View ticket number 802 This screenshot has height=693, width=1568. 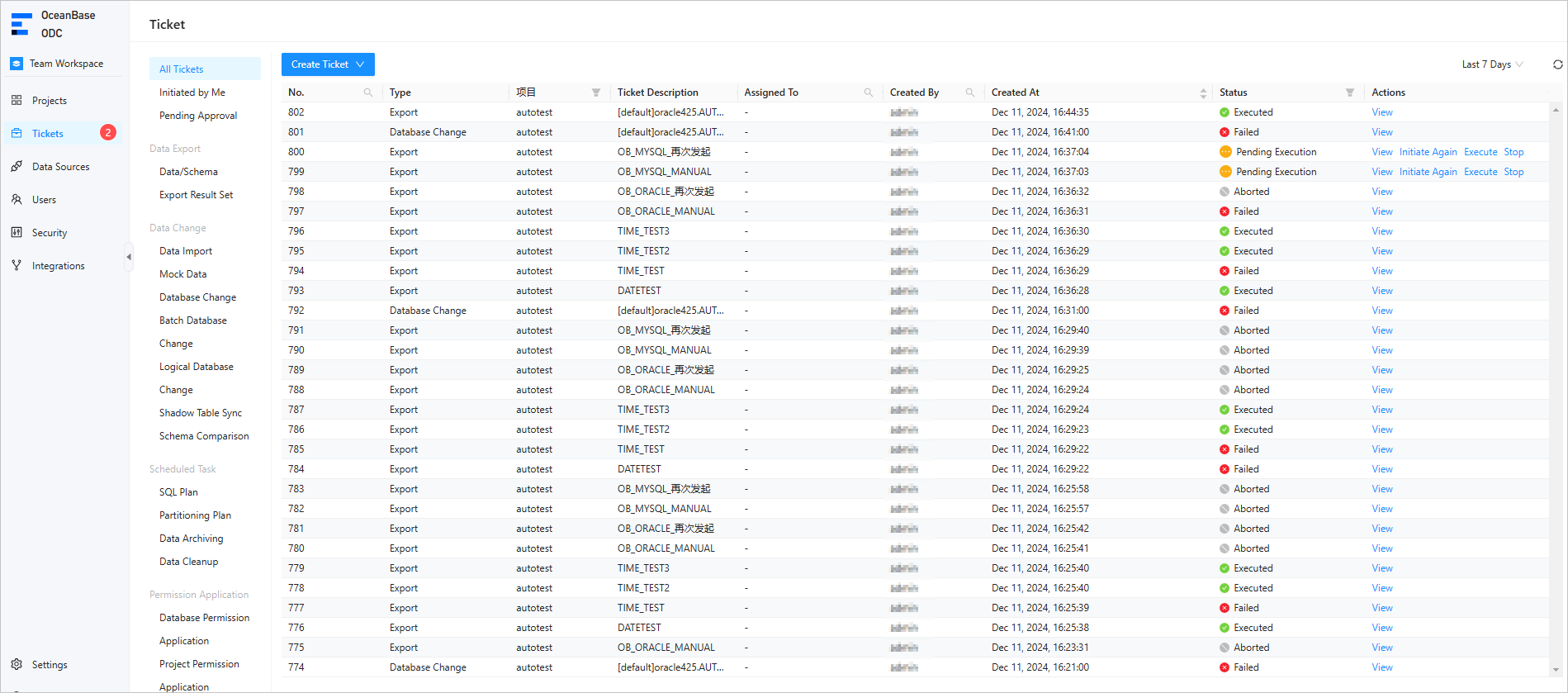click(1381, 112)
